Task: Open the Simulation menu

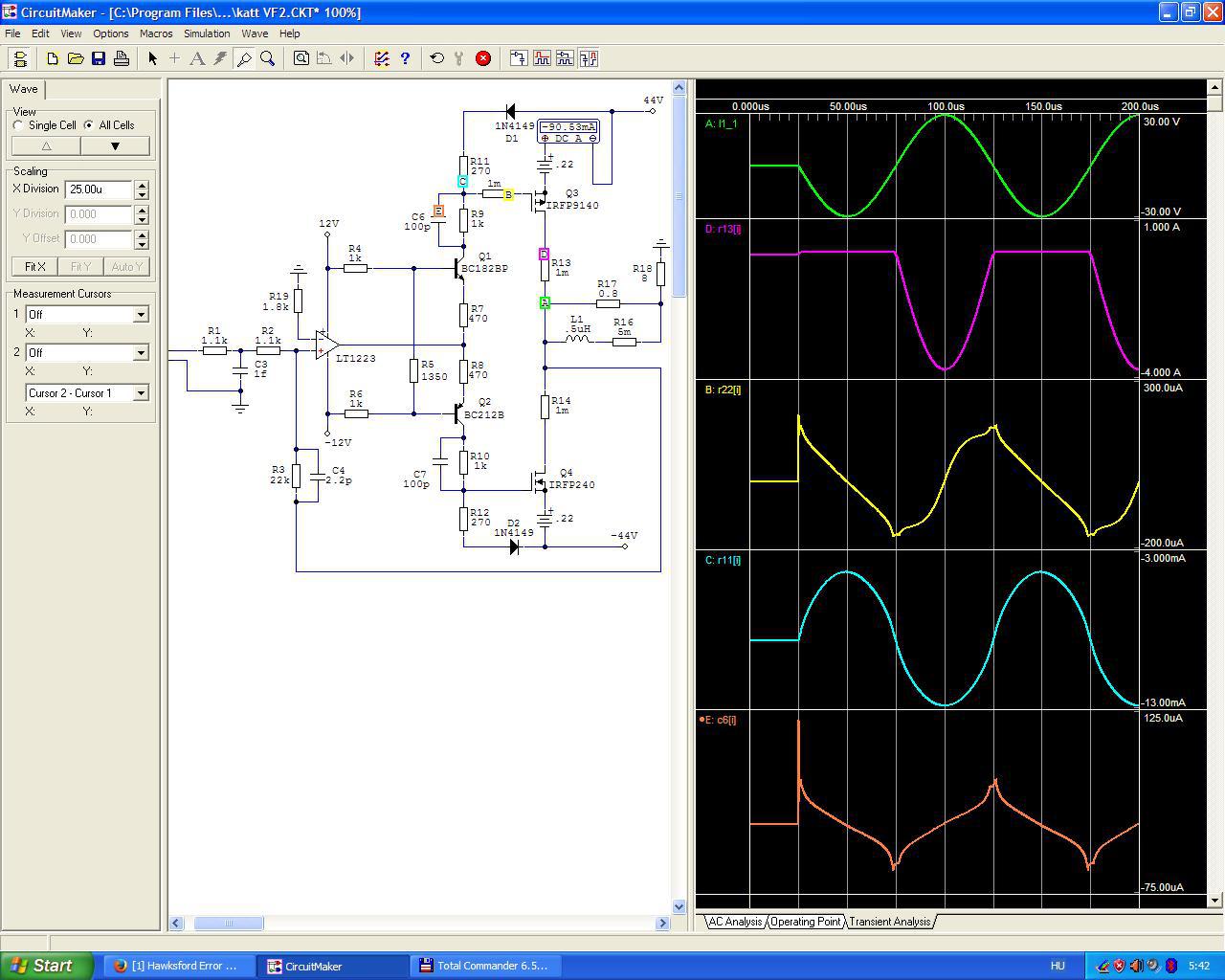Action: (207, 33)
